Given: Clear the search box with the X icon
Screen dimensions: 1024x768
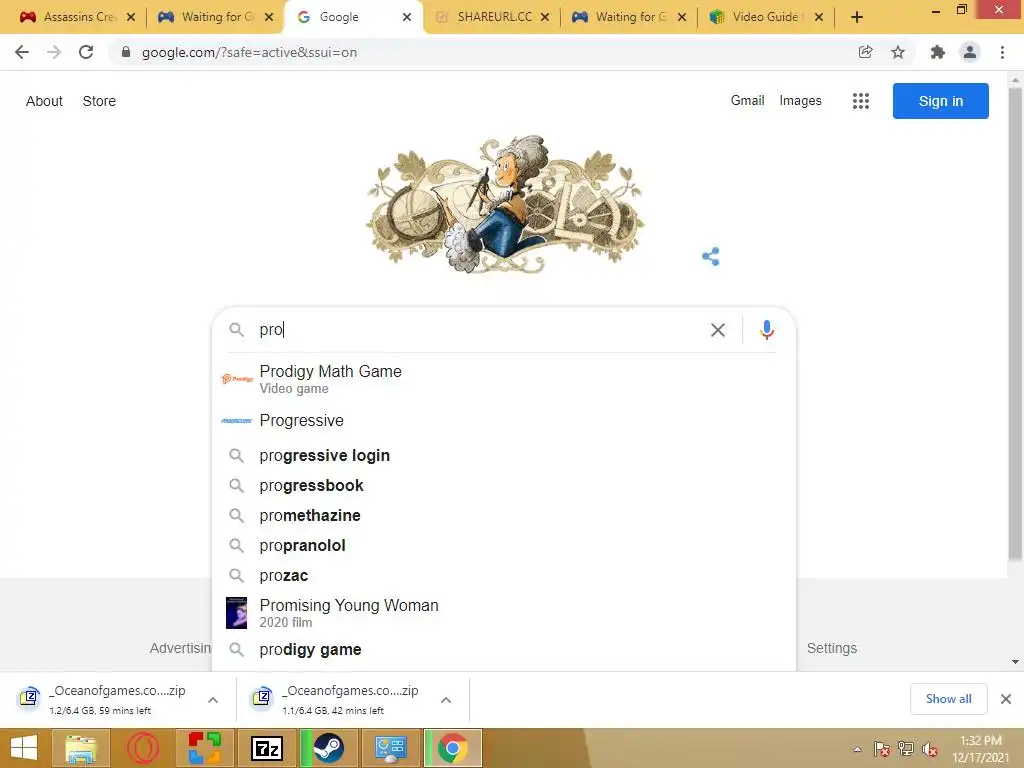Looking at the screenshot, I should [718, 330].
